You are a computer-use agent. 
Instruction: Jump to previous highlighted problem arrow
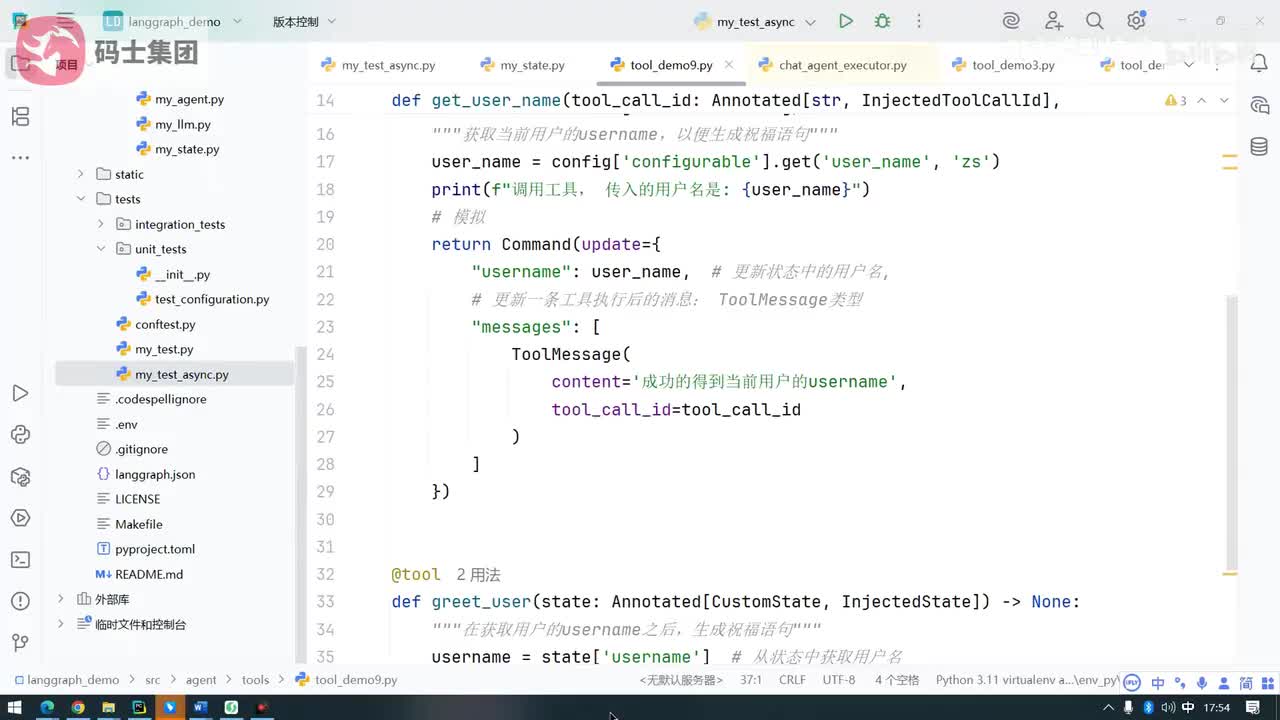coord(1202,101)
